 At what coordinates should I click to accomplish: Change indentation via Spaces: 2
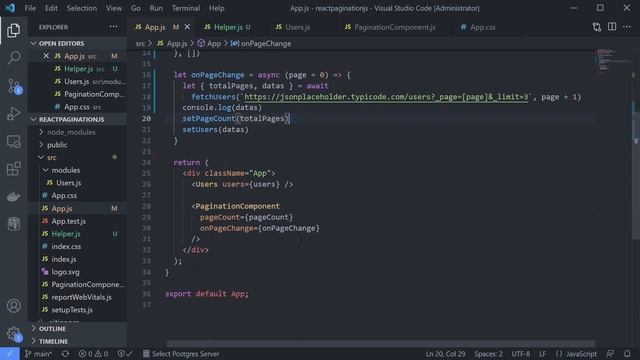(488, 354)
